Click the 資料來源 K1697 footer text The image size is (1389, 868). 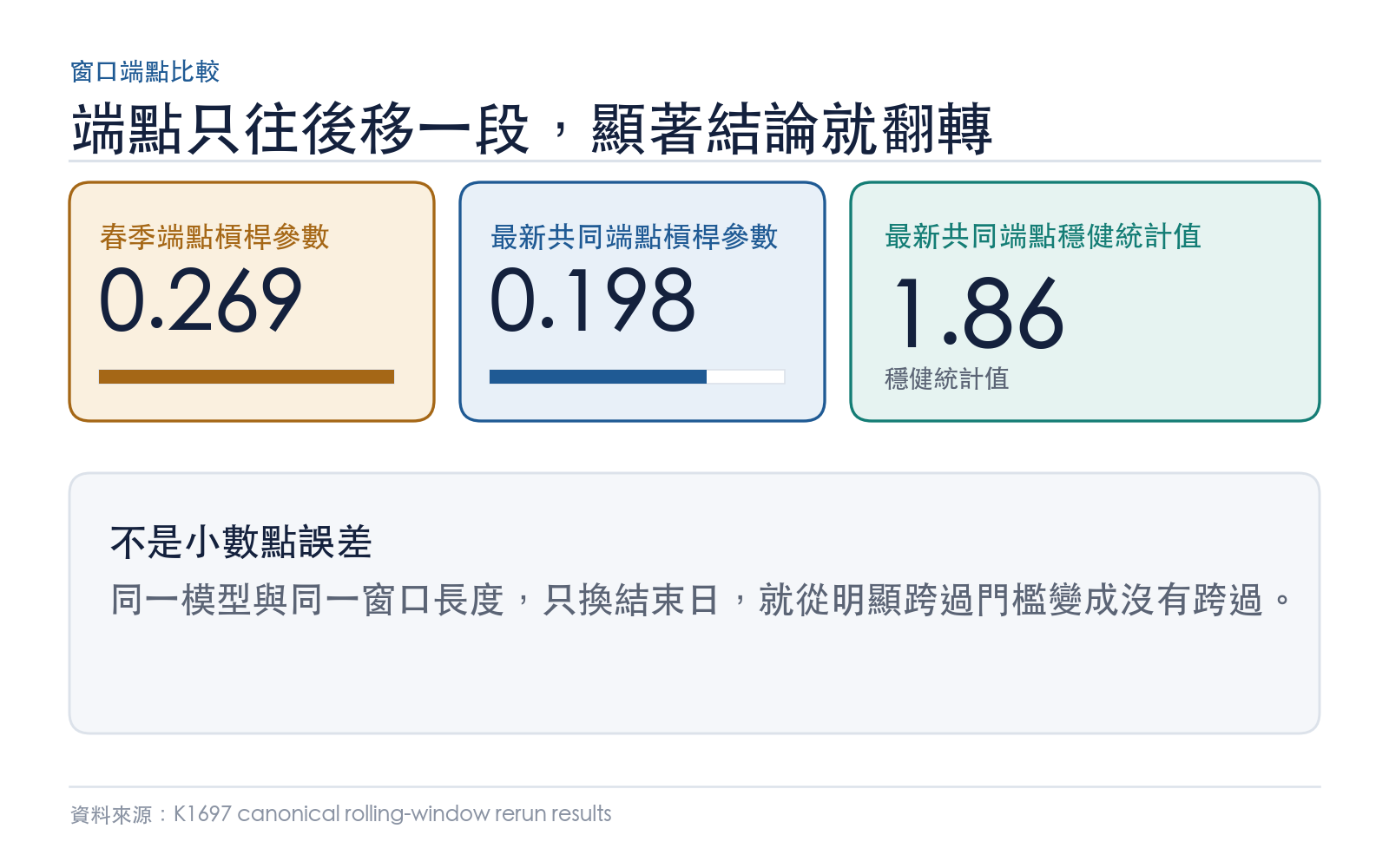click(x=340, y=813)
